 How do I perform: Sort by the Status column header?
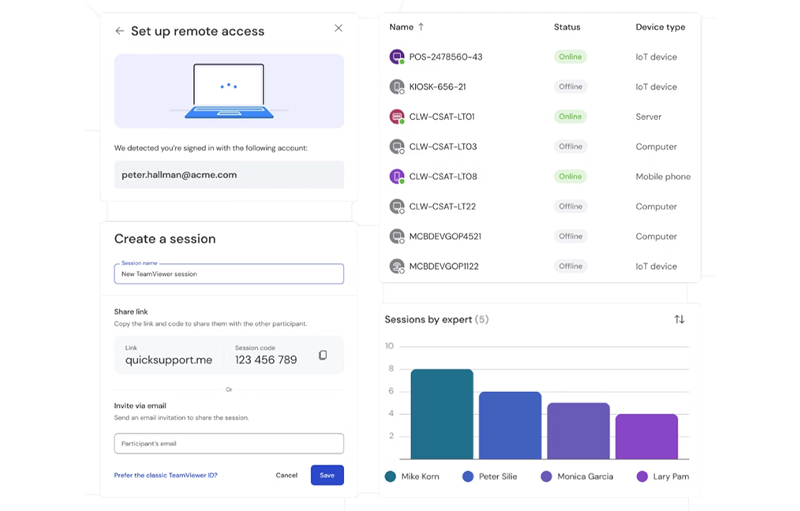click(x=567, y=27)
